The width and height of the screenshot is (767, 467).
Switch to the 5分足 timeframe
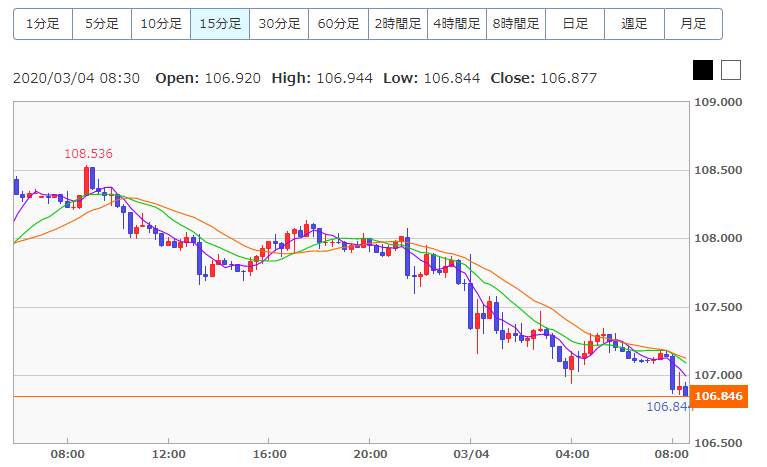(101, 23)
